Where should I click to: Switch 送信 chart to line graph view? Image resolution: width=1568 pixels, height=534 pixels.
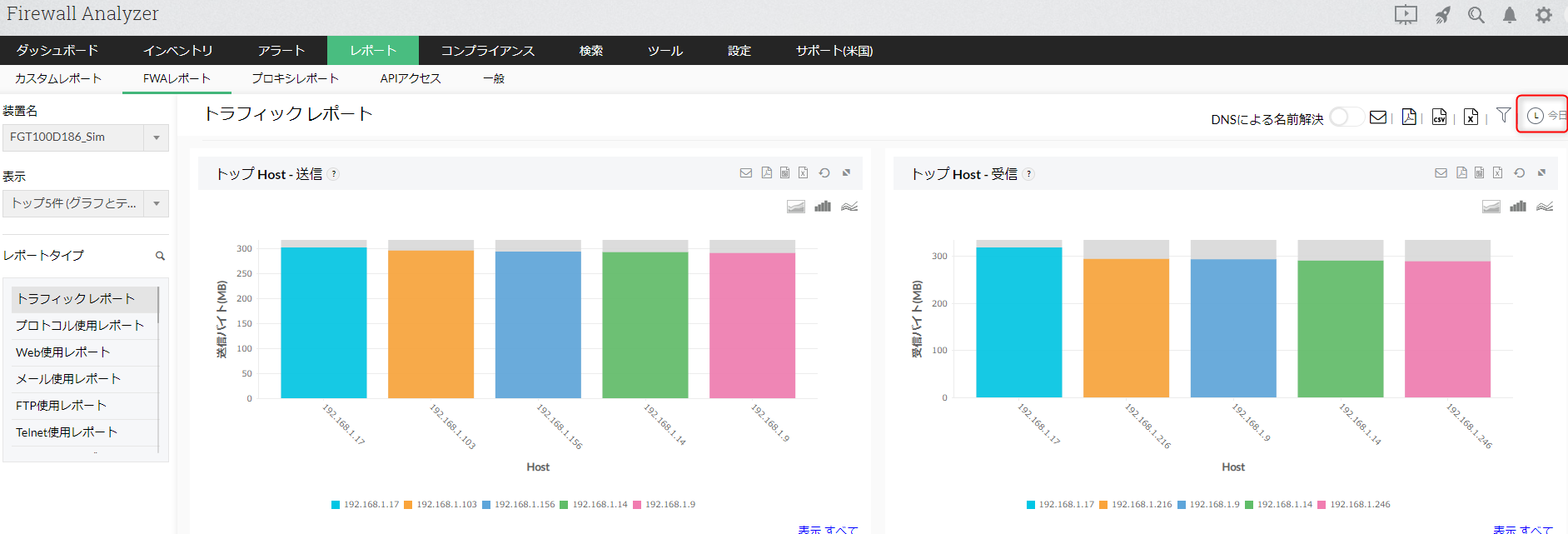coord(849,207)
